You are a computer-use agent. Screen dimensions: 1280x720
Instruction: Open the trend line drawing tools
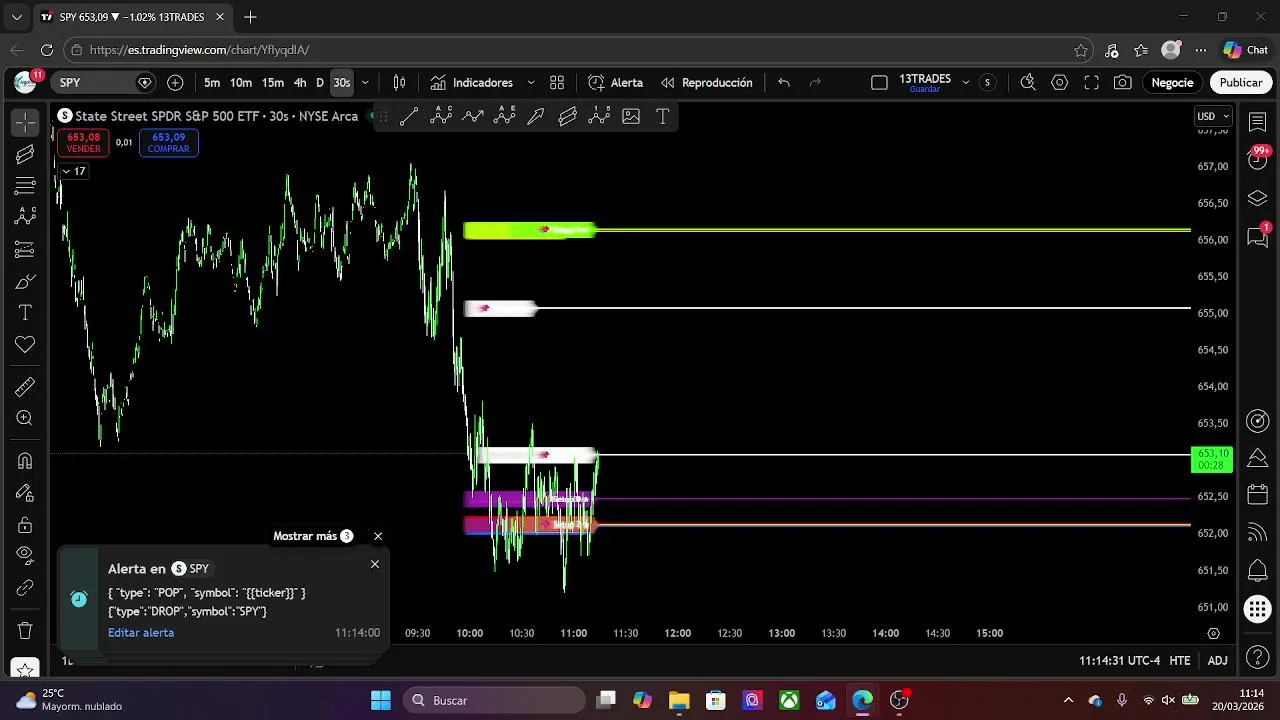[x=25, y=154]
